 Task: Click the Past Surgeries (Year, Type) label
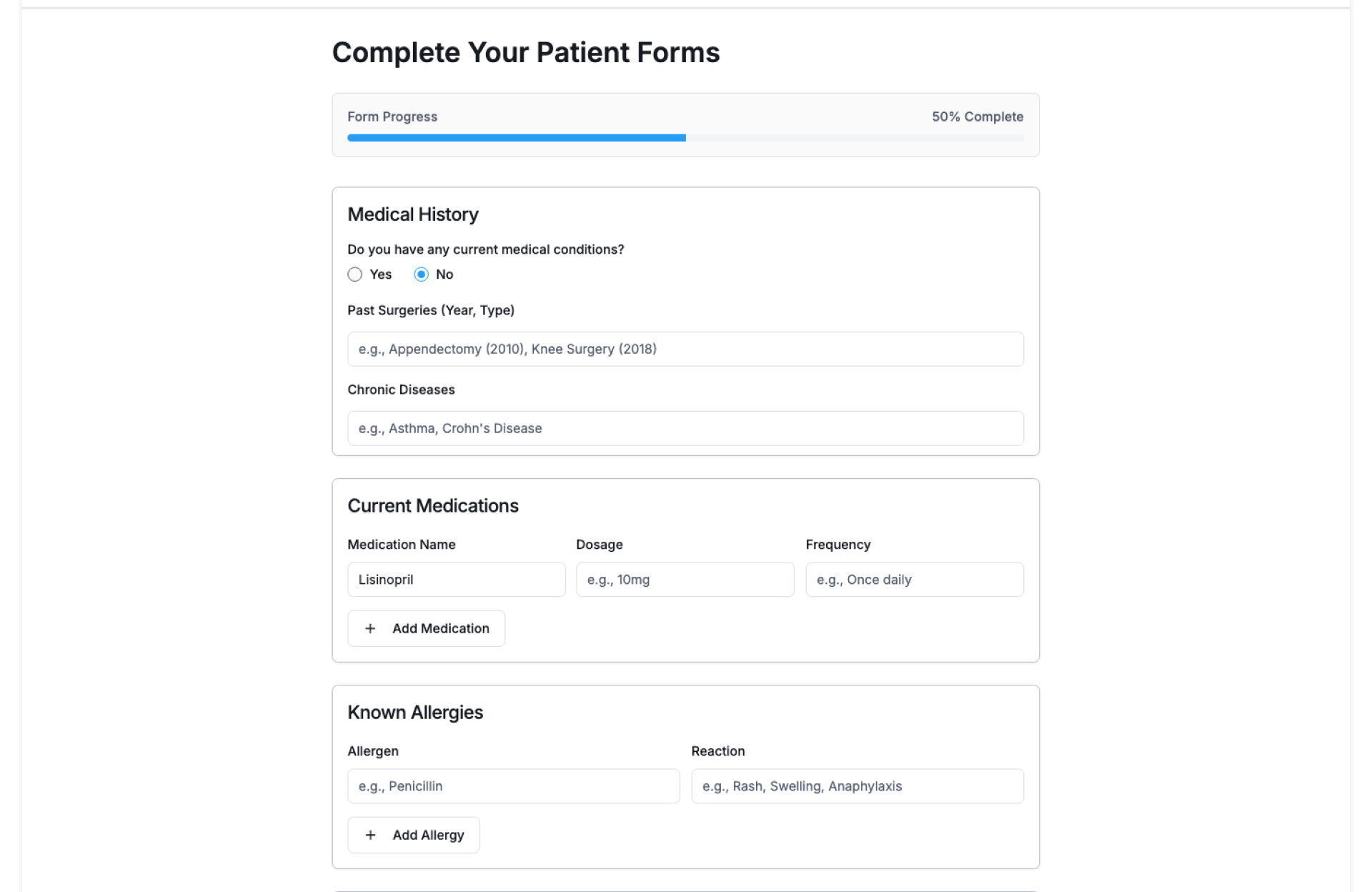point(431,310)
